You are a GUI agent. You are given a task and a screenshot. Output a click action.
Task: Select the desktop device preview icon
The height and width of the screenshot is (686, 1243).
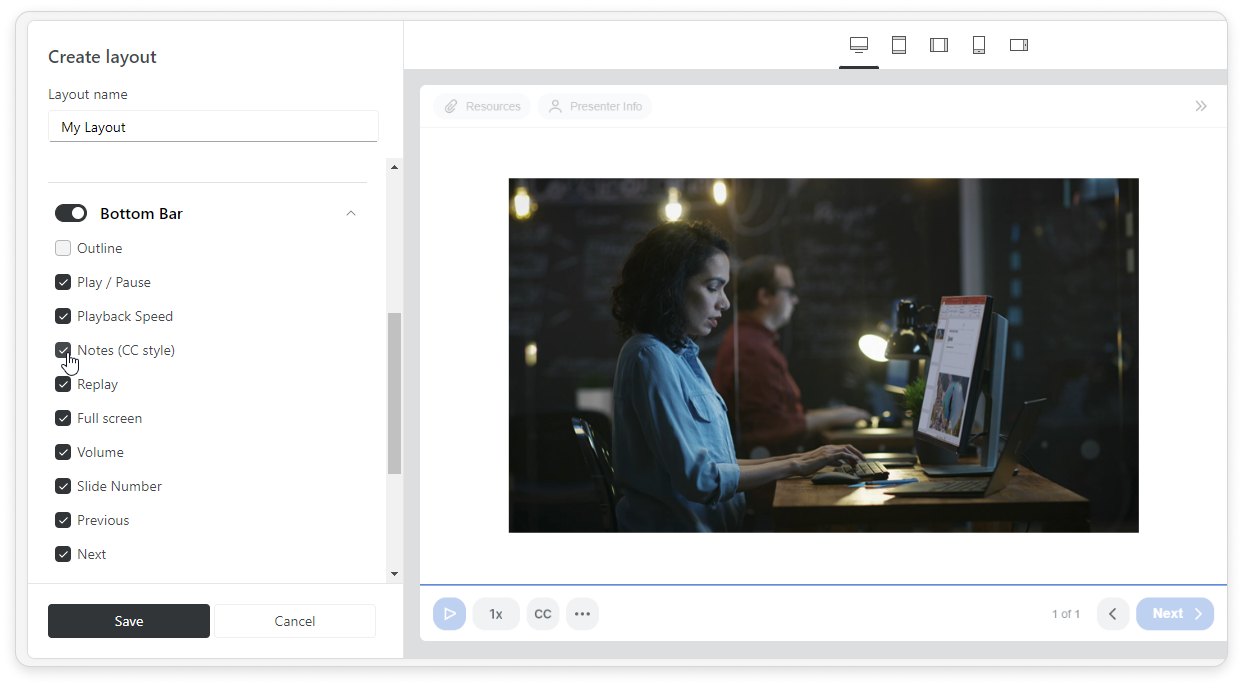[x=858, y=45]
